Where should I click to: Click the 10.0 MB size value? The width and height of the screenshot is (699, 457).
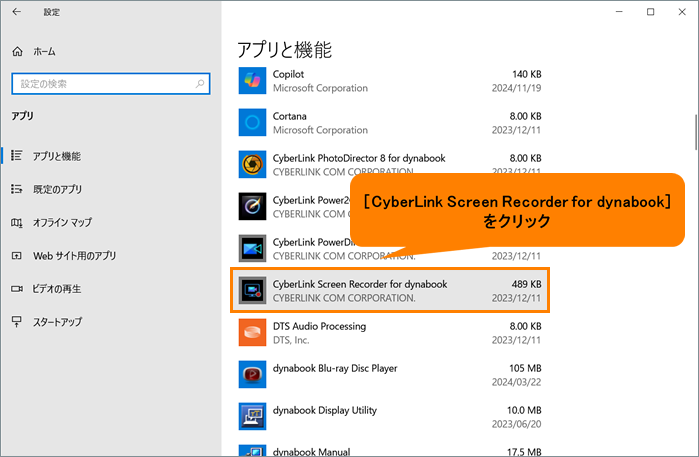click(x=524, y=410)
